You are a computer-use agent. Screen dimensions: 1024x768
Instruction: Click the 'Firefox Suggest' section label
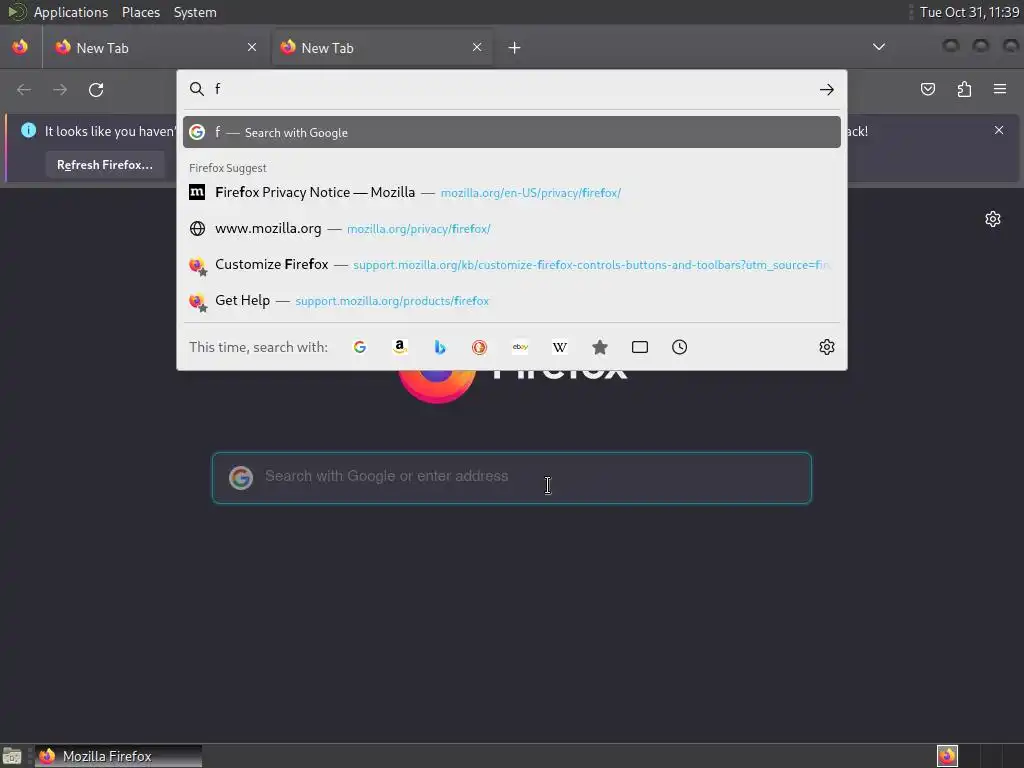tap(227, 168)
